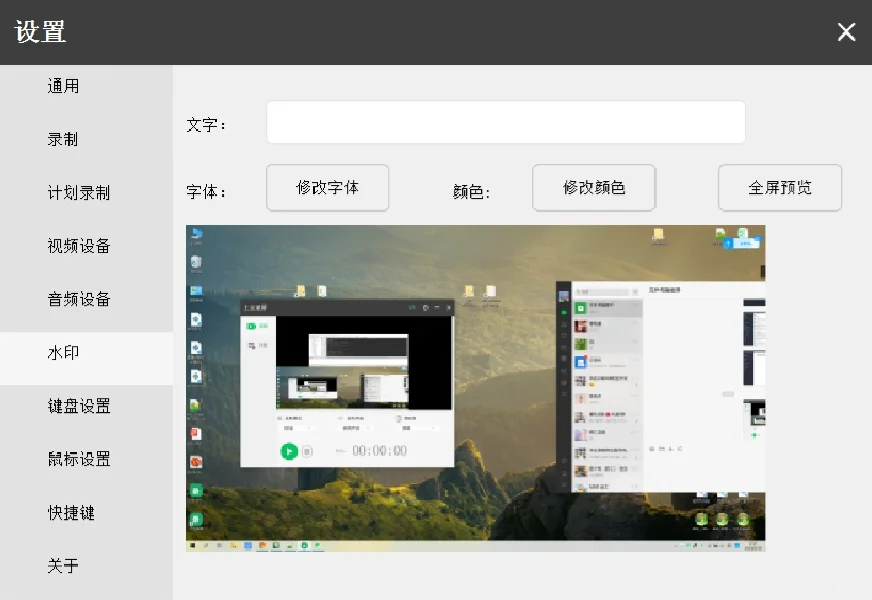Click the center of the watermark preview
Screen dimensions: 872x600
(475, 387)
